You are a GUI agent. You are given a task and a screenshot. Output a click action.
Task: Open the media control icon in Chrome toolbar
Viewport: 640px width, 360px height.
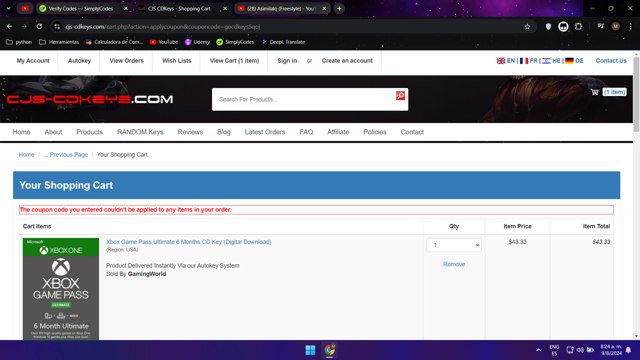click(600, 27)
